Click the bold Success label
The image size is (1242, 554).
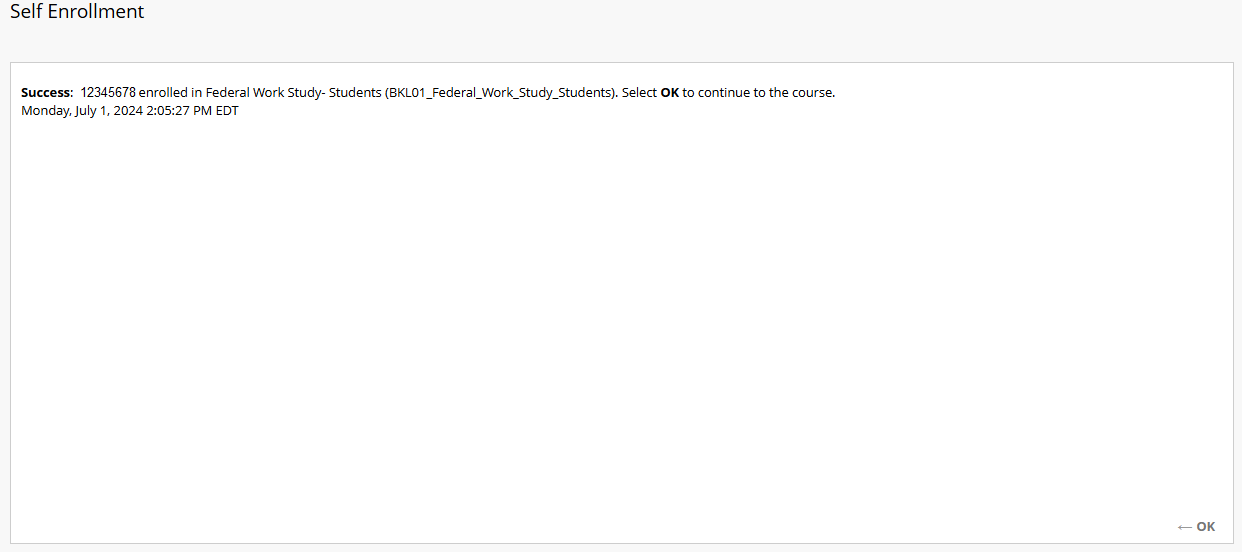(x=47, y=93)
